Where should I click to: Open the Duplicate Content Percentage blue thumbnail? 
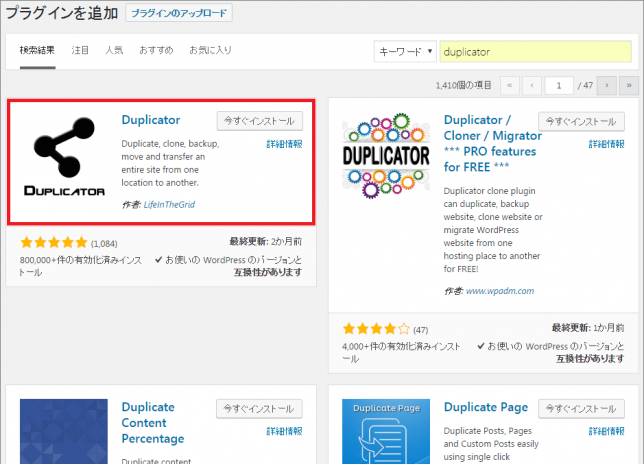point(64,431)
